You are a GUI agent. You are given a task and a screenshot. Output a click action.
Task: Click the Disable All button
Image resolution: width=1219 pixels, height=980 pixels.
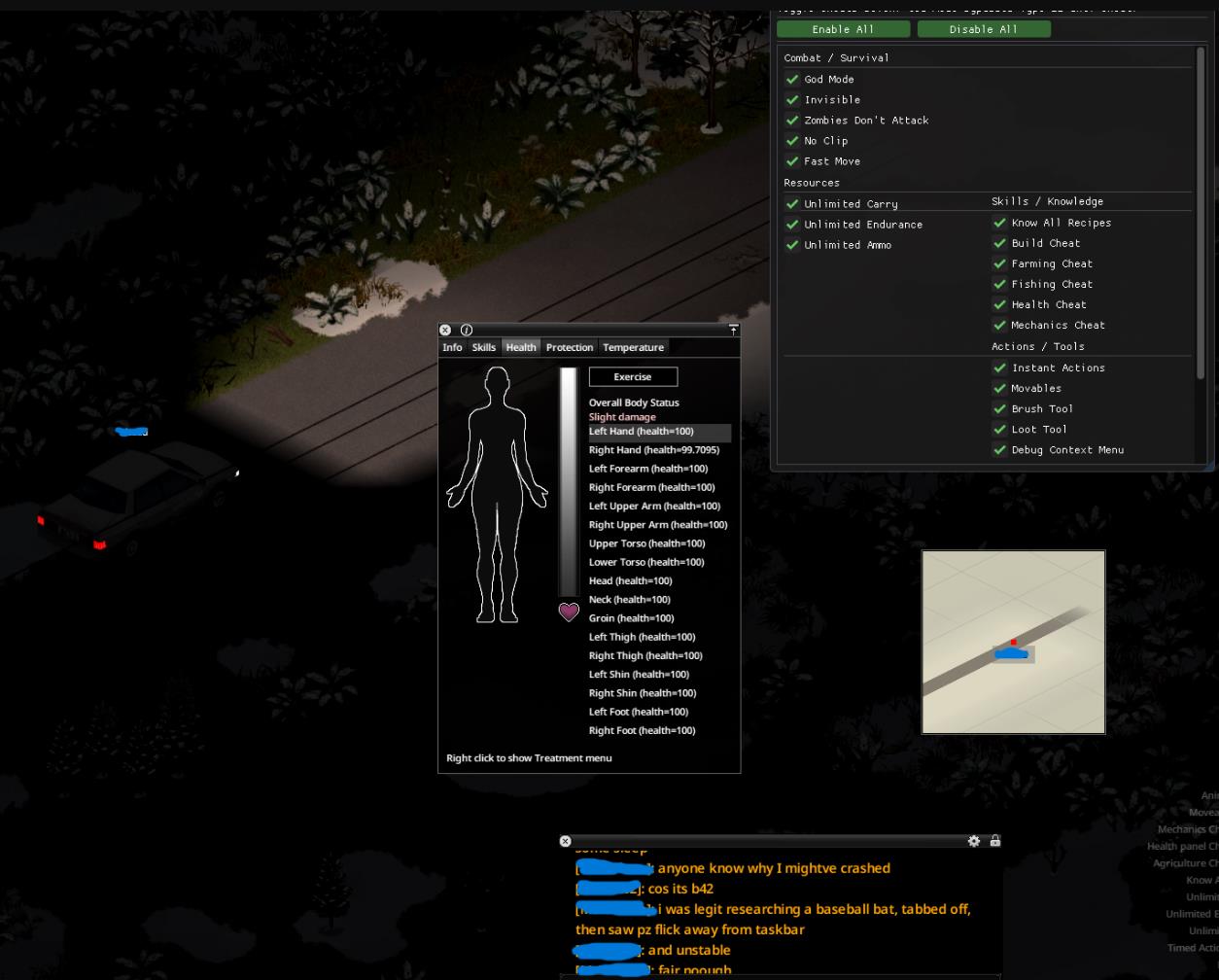[983, 29]
